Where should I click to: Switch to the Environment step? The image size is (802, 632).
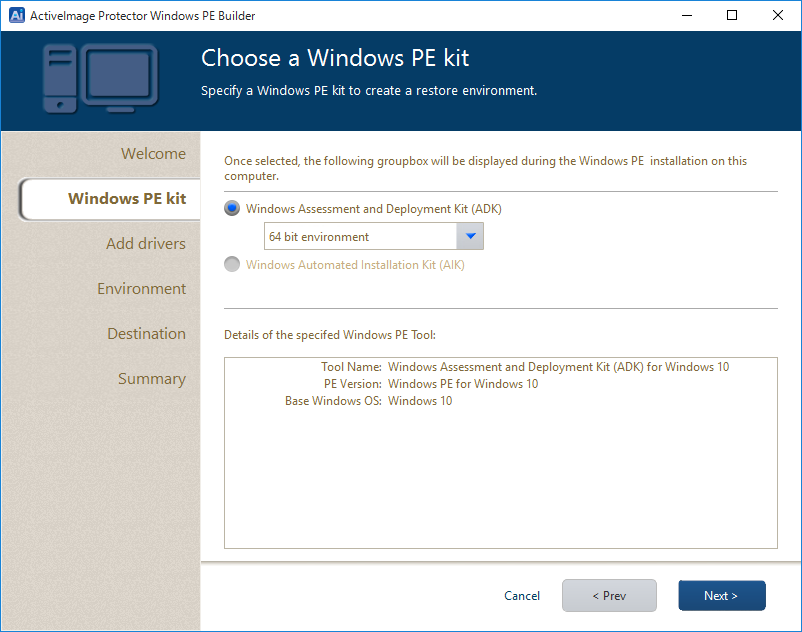pos(141,289)
